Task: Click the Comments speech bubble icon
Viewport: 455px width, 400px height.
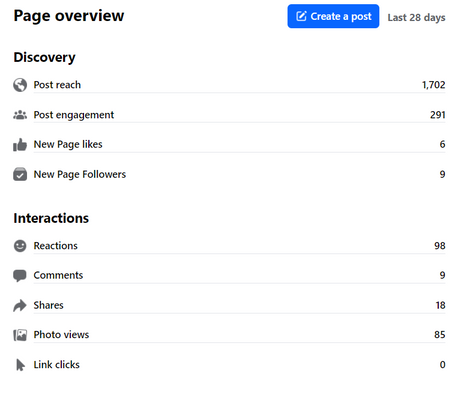Action: [20, 276]
